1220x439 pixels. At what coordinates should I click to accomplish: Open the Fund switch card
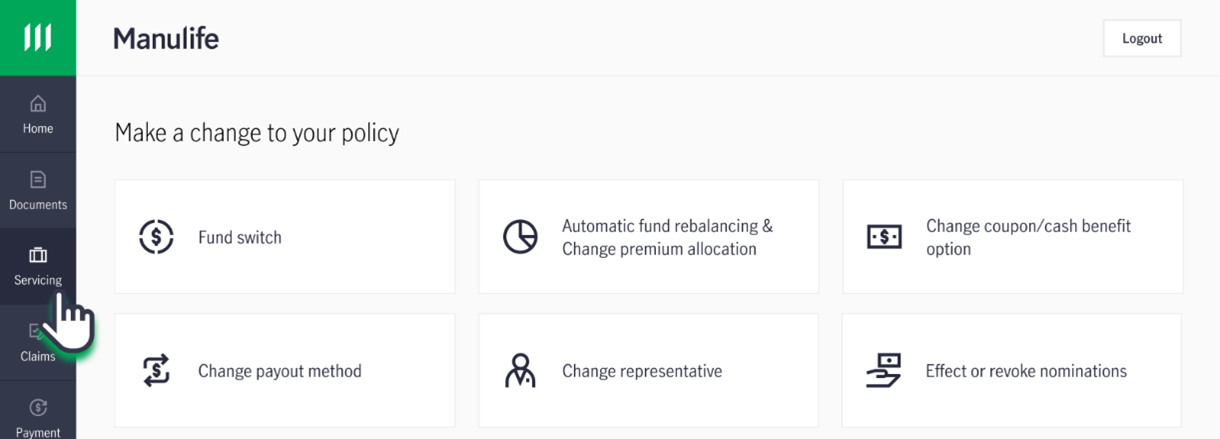pyautogui.click(x=285, y=237)
